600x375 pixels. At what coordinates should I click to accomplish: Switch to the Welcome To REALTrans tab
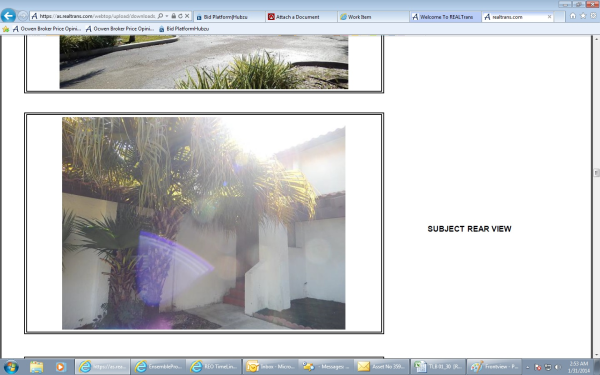tap(445, 17)
